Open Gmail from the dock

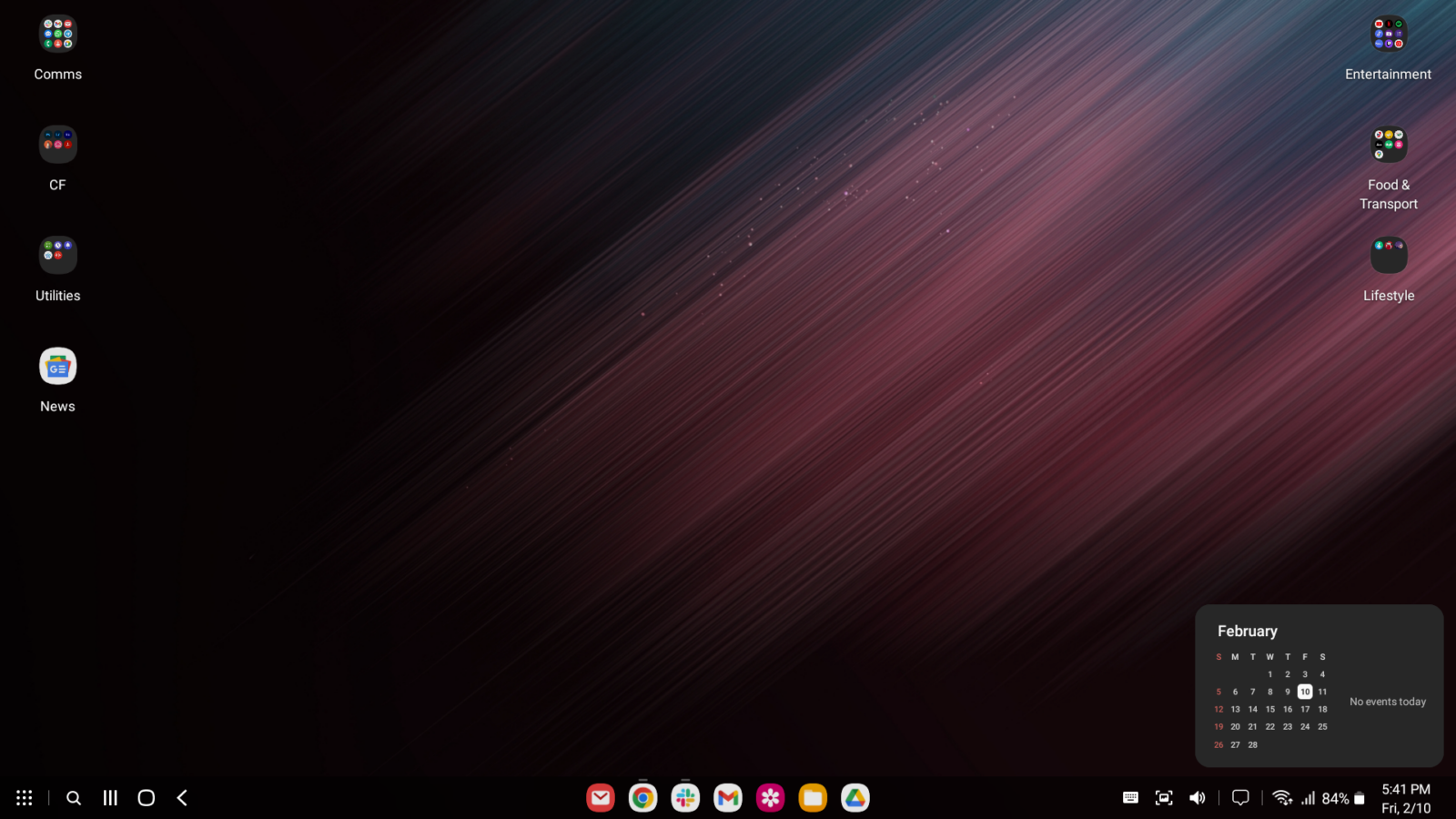click(x=728, y=798)
